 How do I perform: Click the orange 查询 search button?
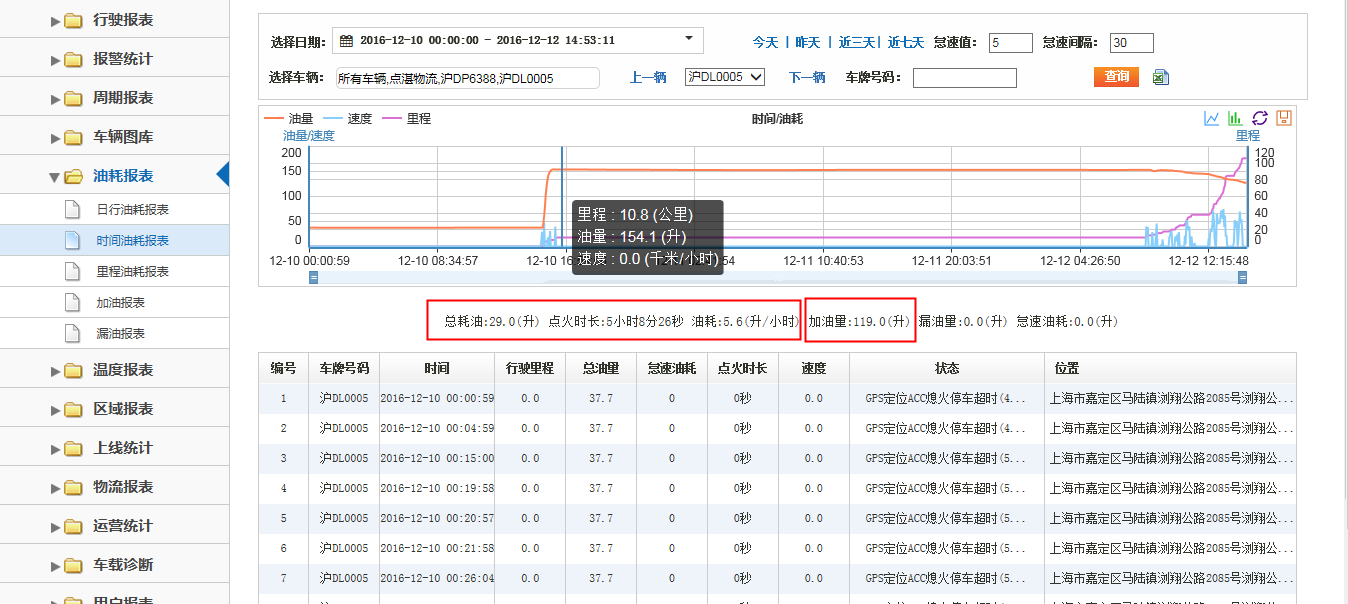(x=1114, y=76)
